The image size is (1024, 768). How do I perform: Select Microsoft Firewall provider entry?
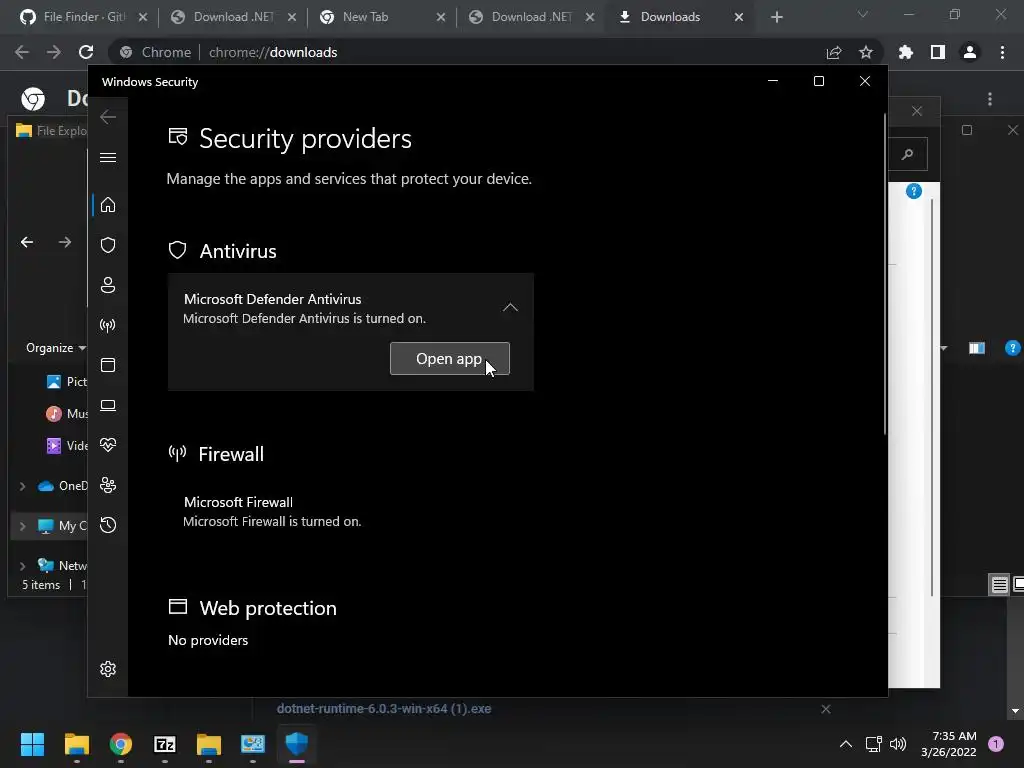(272, 511)
